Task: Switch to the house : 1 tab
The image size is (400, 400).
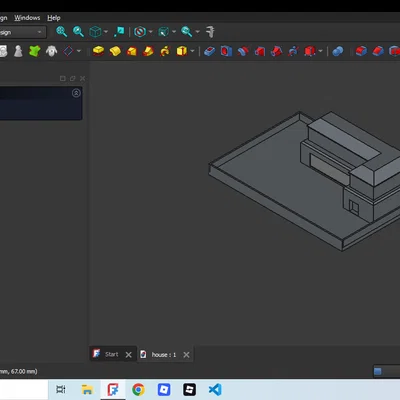Action: click(x=164, y=355)
